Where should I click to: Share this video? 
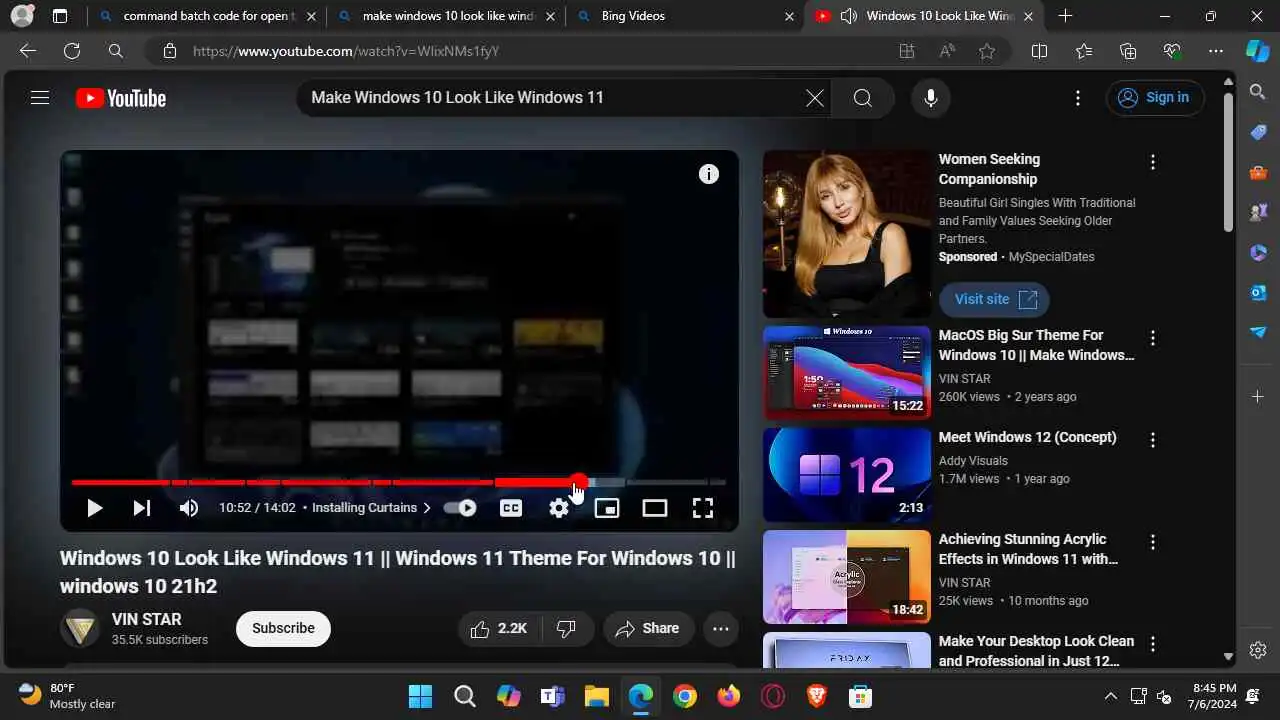tap(648, 628)
